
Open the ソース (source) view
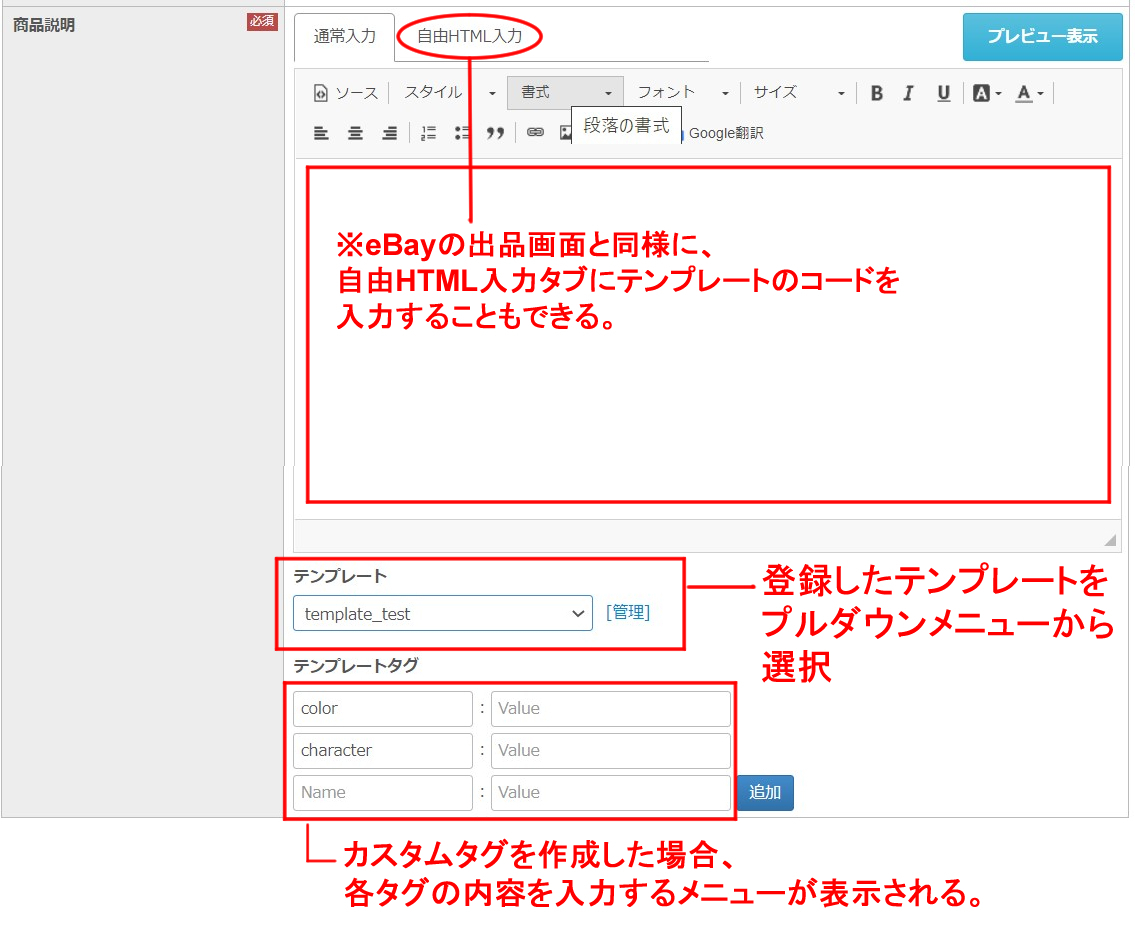(x=346, y=93)
